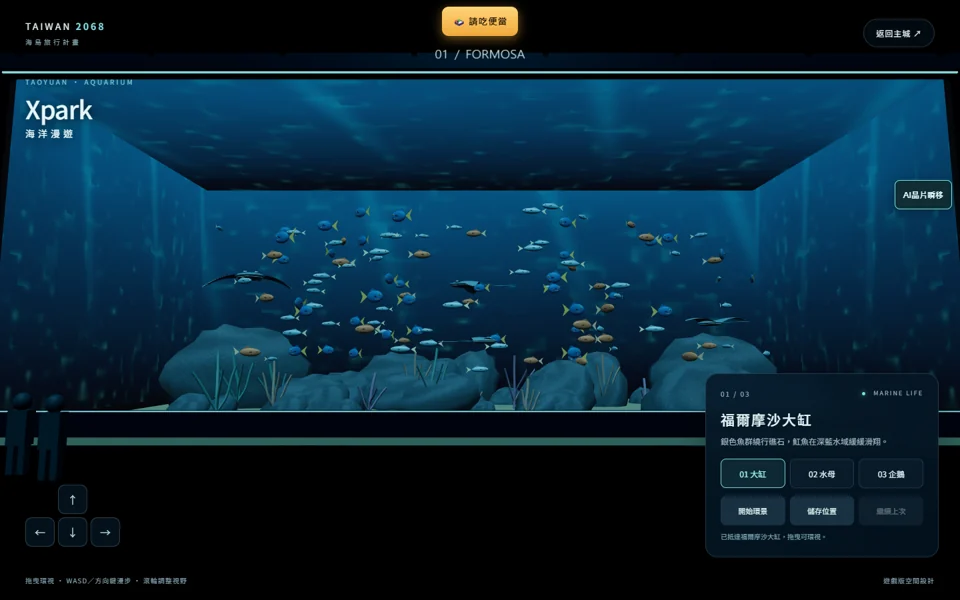Click the TAIWAN 2068 logo text
The image size is (960, 600).
[65, 27]
